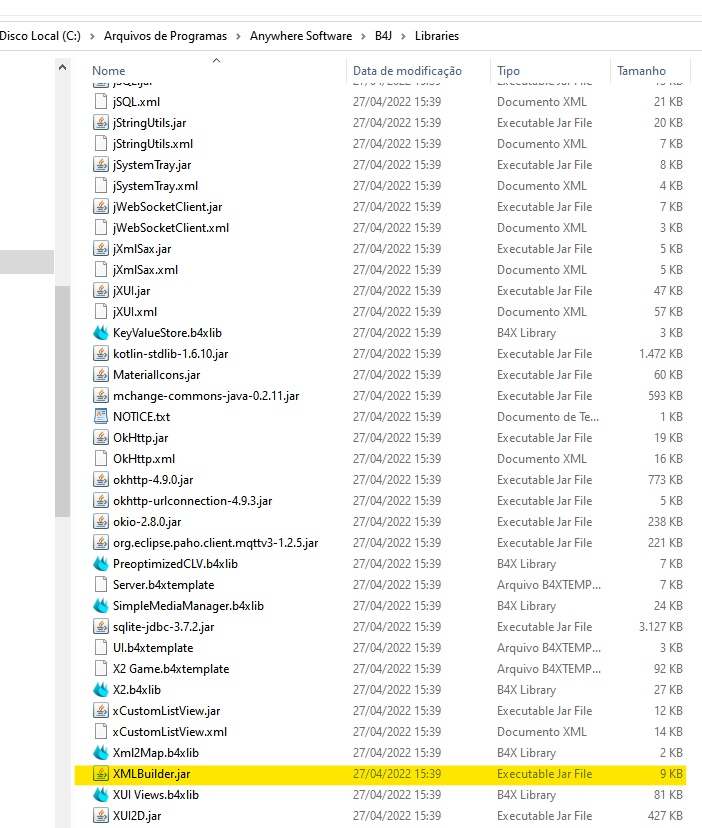Click the jSQL.xml document icon
This screenshot has height=828, width=702.
(x=100, y=101)
